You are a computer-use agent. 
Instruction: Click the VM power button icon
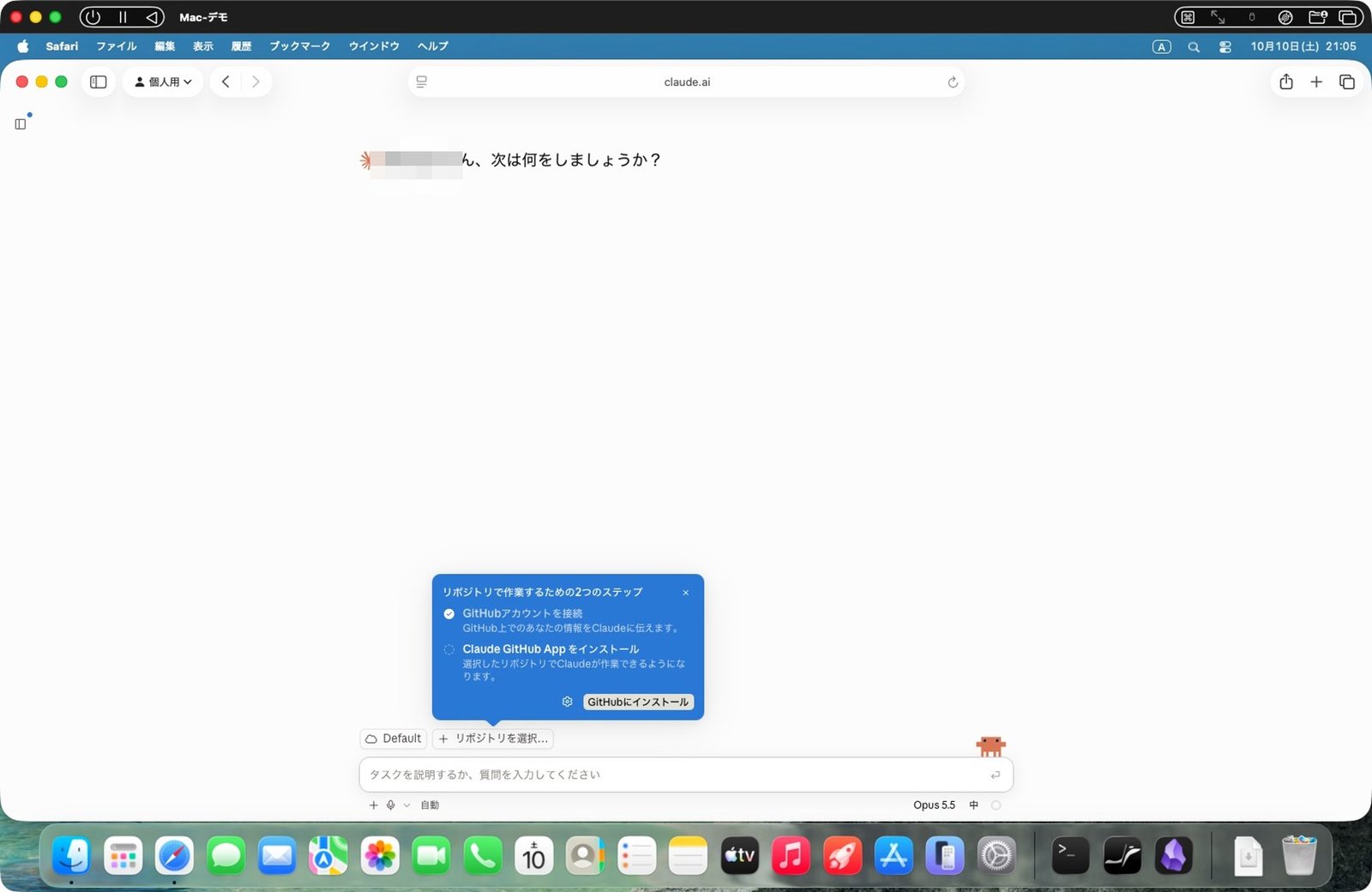tap(93, 17)
